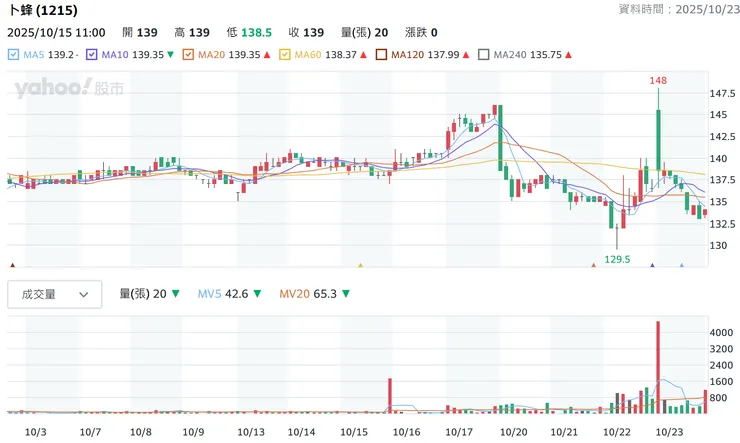740x443 pixels.
Task: Click the 130 price axis label
Action: (x=718, y=246)
